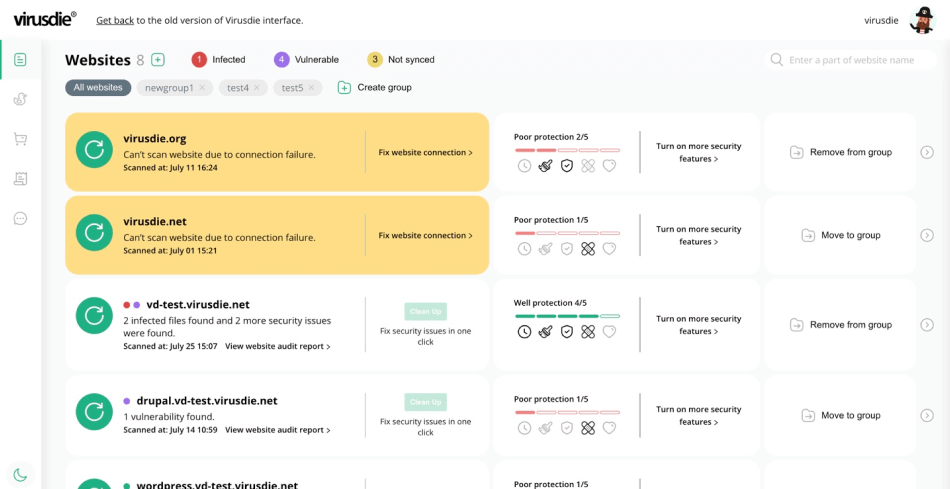Screen dimensions: 950x489
Task: Filter by Not synced websites
Action: pos(401,59)
